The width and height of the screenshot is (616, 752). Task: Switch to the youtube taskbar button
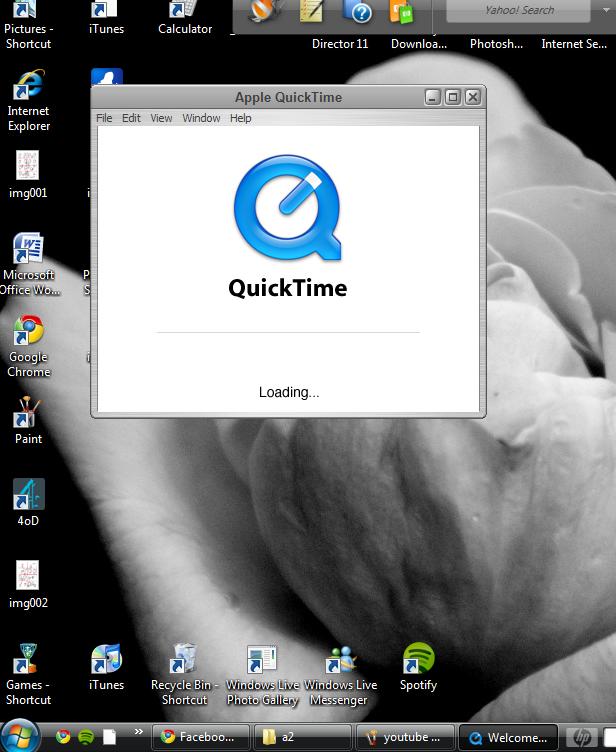coord(405,737)
